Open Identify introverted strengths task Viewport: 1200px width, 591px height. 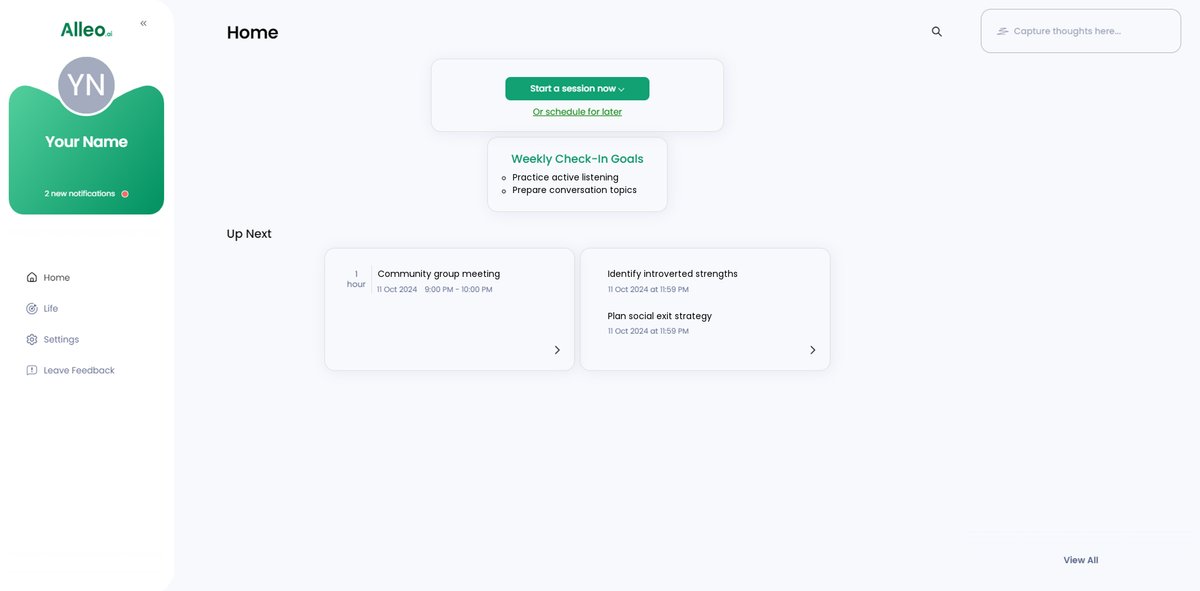pyautogui.click(x=672, y=274)
